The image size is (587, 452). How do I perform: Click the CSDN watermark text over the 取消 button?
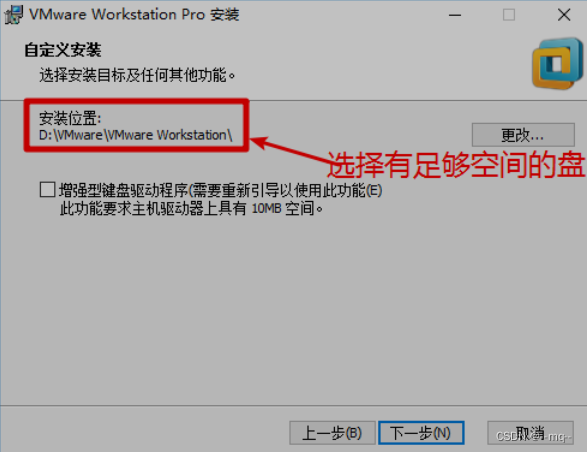pos(533,436)
